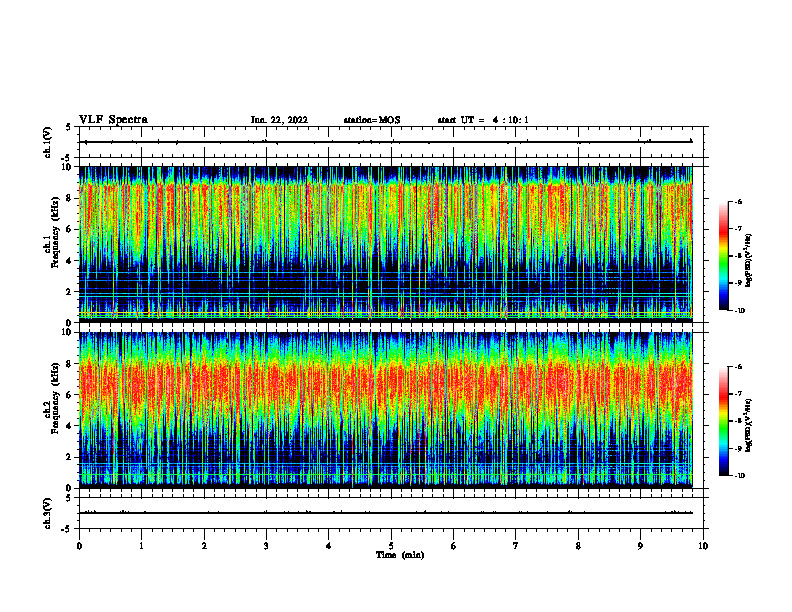Viewport: 792px width, 612px height.
Task: Click the time axis tick label "6"
Action: 454,546
